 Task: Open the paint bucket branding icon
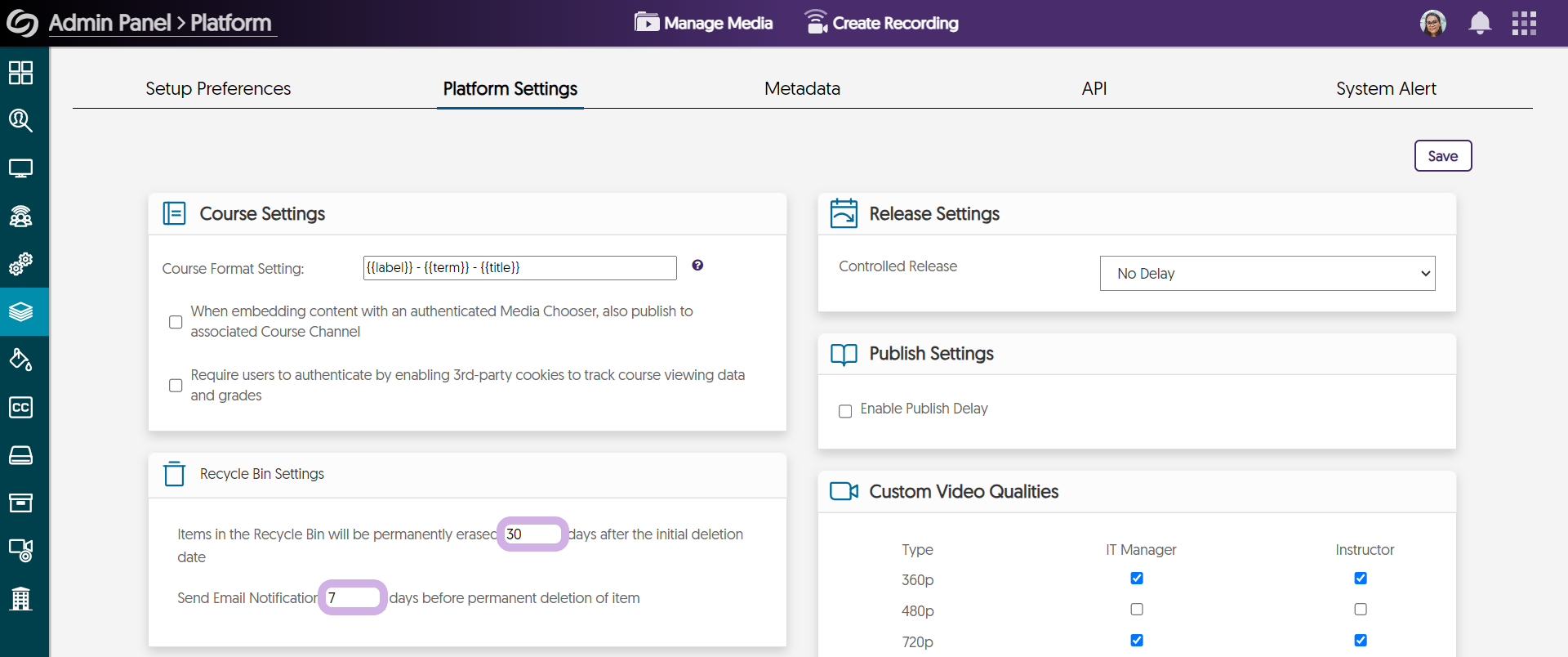tap(20, 360)
